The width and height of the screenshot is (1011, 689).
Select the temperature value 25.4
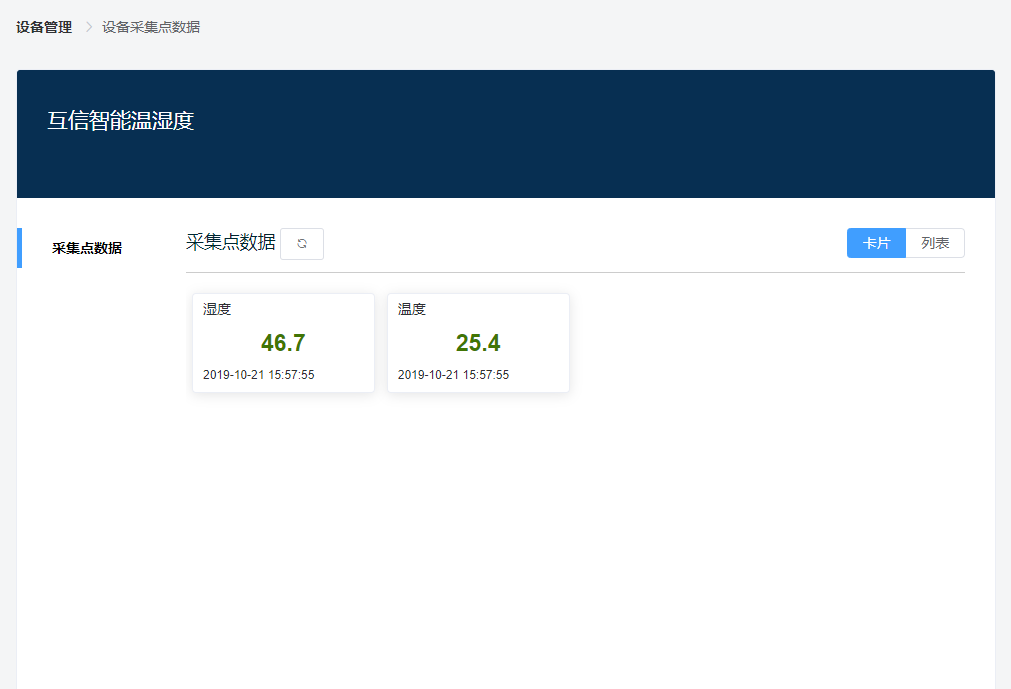point(478,343)
